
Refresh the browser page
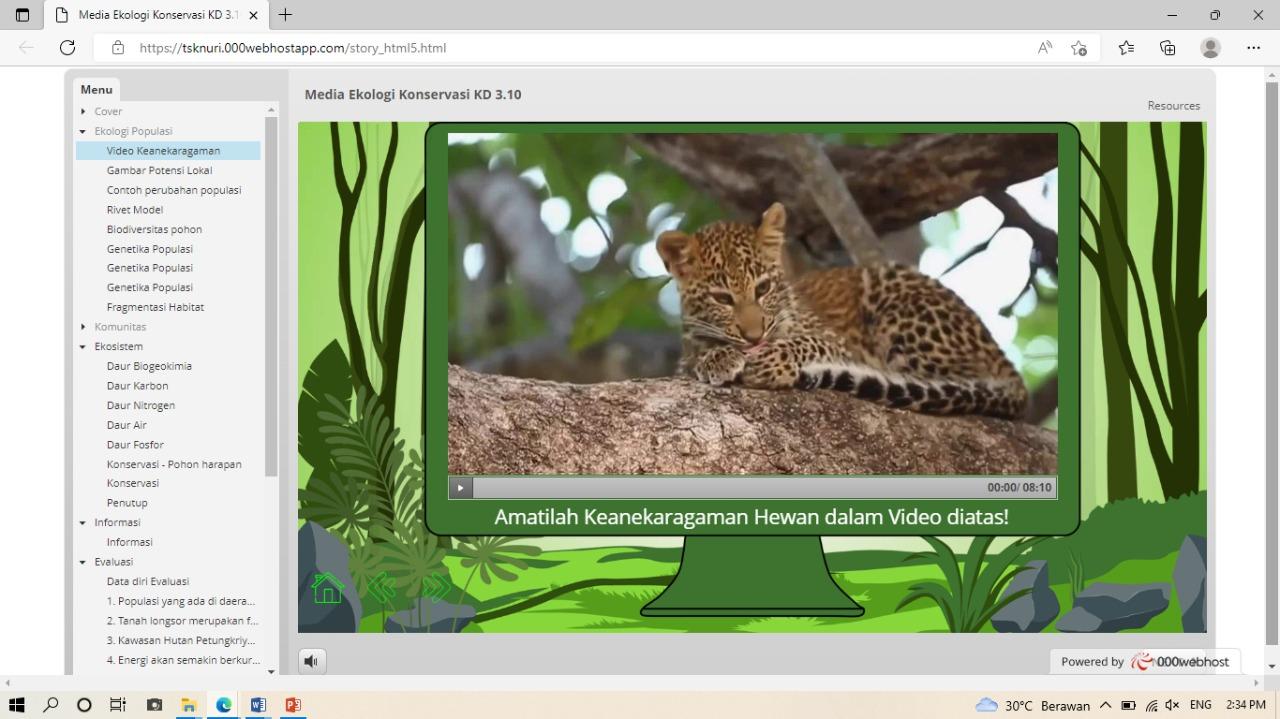(67, 47)
